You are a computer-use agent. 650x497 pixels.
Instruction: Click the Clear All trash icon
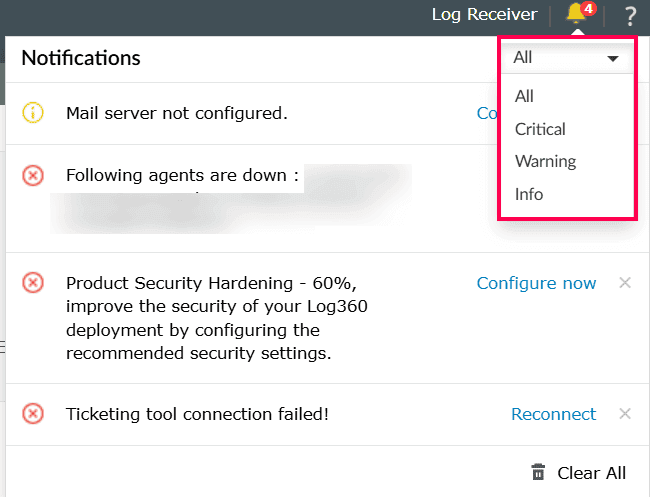[539, 473]
